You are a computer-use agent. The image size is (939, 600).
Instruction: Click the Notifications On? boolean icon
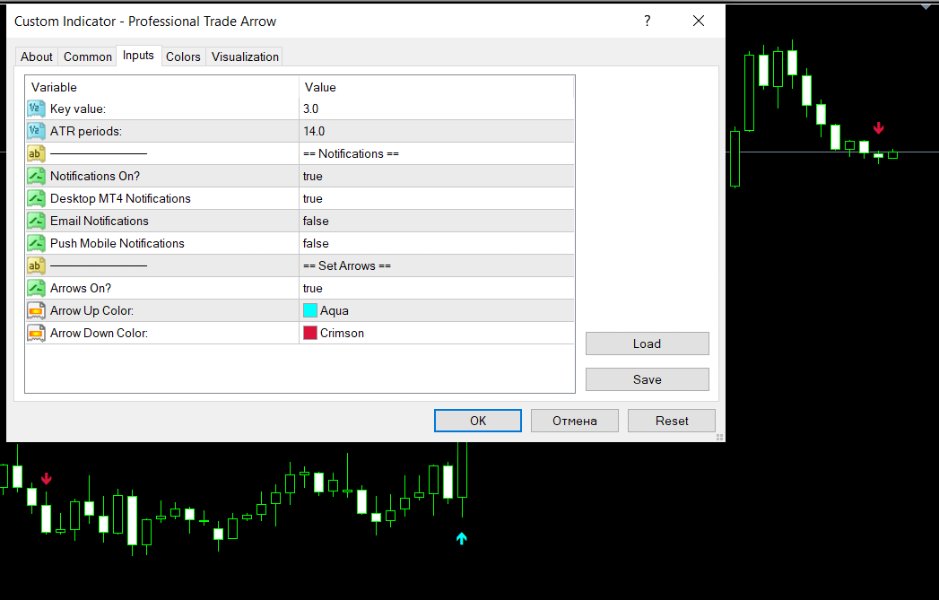36,175
